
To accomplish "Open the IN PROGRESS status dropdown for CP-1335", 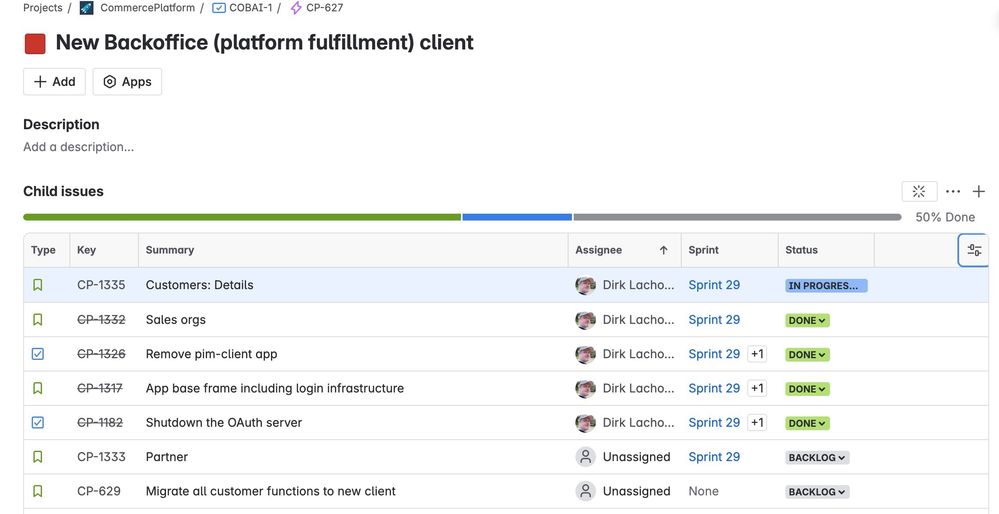I will [x=826, y=285].
